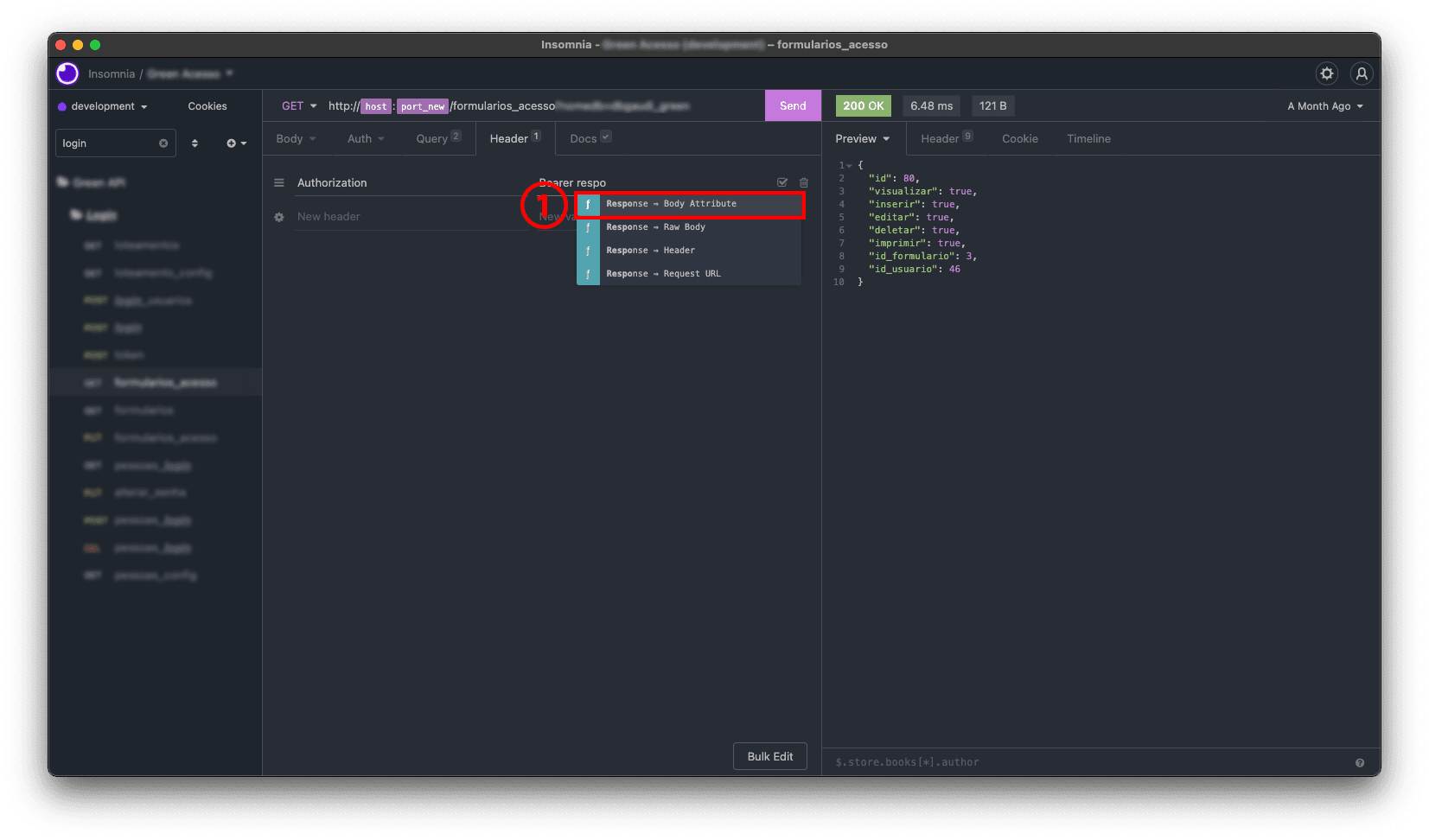This screenshot has width=1429, height=840.
Task: Click the purple environment color dot
Action: tap(61, 105)
